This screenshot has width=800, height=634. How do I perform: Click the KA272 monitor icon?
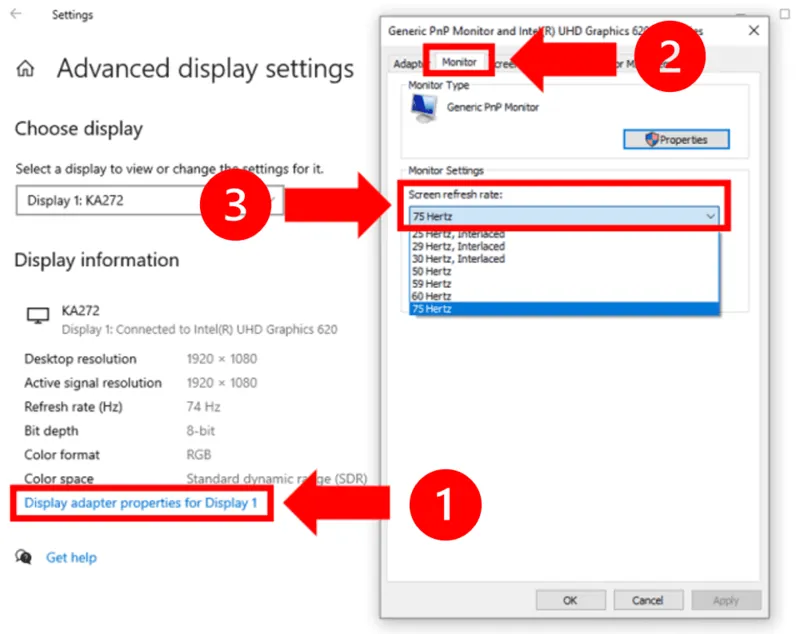click(37, 317)
